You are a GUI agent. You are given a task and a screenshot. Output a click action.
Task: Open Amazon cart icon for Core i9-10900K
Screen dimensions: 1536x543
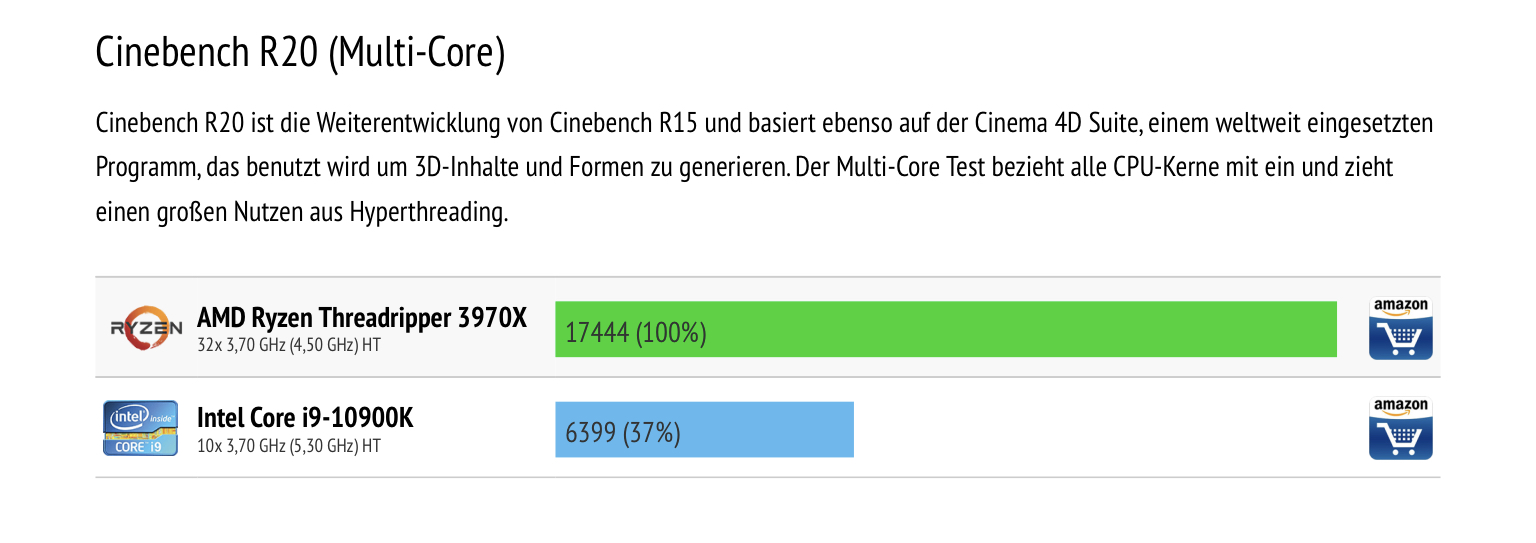point(1400,428)
